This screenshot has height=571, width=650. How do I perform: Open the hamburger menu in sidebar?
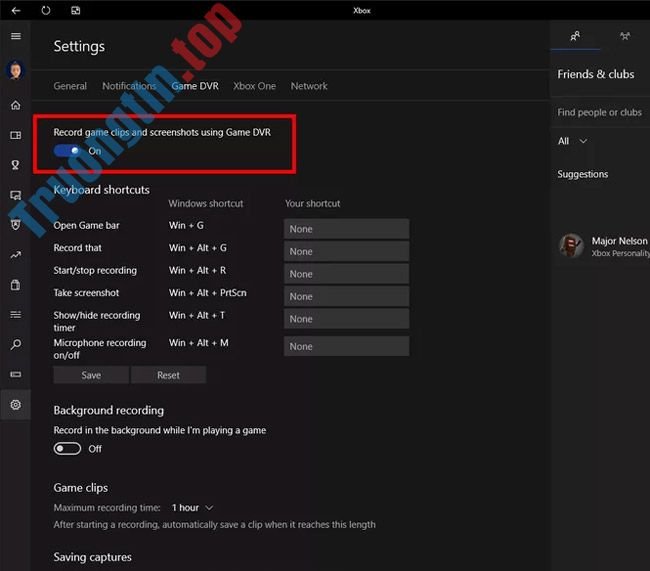[x=16, y=36]
